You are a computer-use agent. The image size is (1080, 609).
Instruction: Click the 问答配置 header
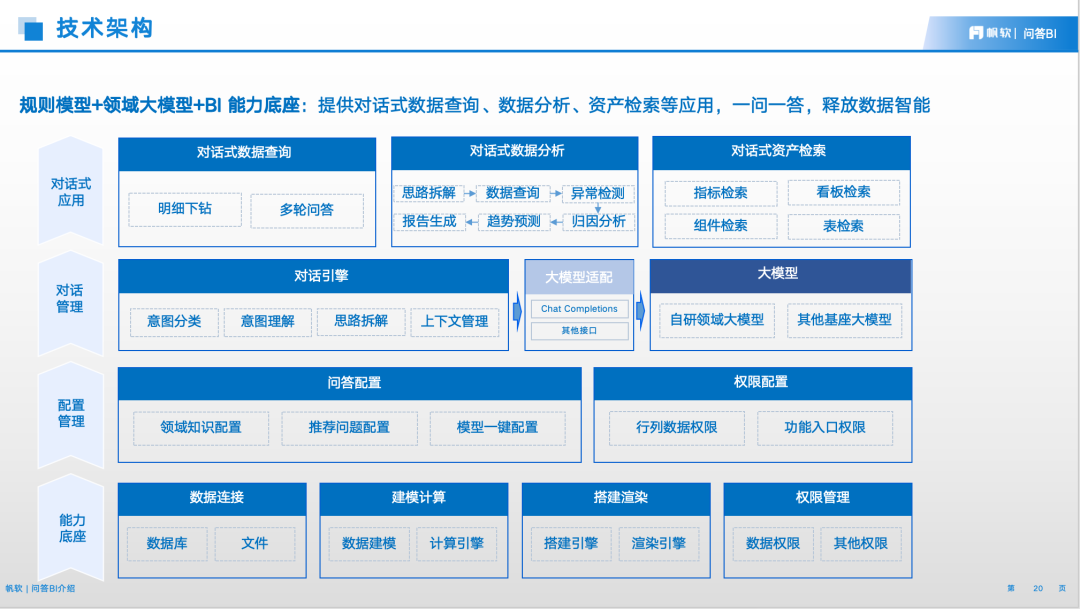tap(350, 384)
